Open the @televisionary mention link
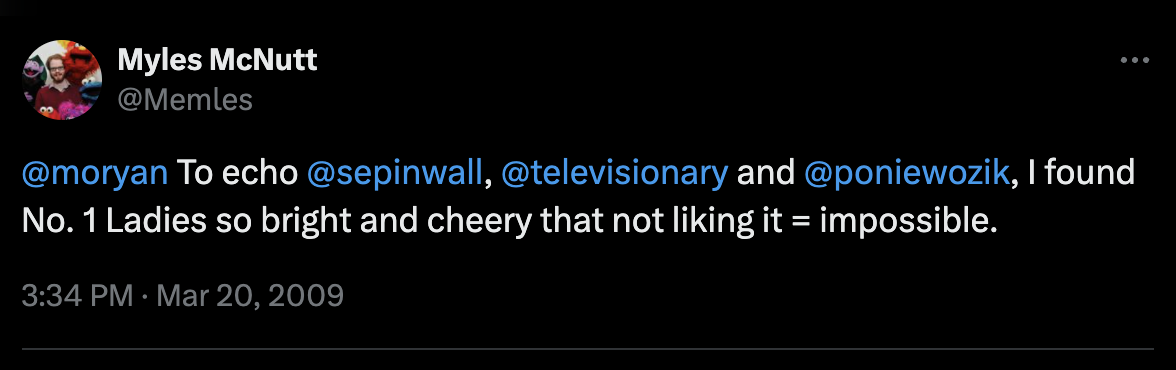Image resolution: width=1176 pixels, height=370 pixels. [x=614, y=174]
